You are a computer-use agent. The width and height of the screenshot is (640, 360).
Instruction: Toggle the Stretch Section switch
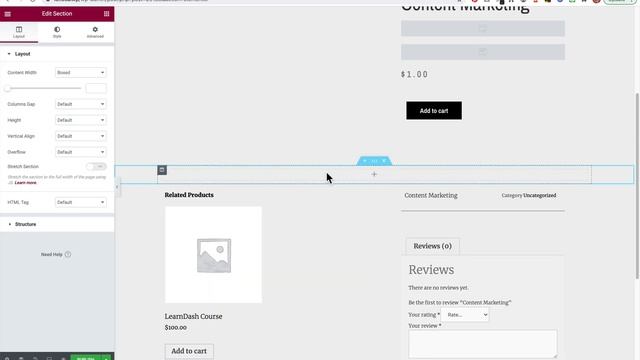[x=96, y=167]
